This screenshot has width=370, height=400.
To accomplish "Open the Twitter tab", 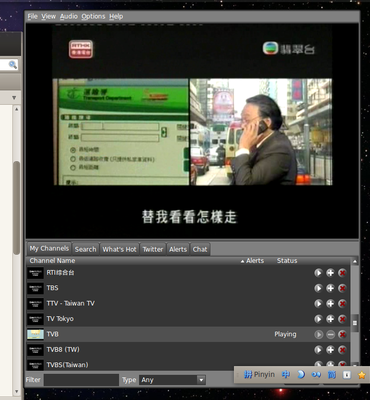I will click(153, 249).
